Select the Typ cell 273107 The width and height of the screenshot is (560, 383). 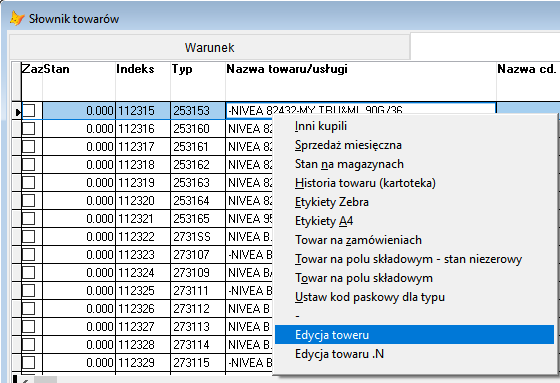coord(198,254)
